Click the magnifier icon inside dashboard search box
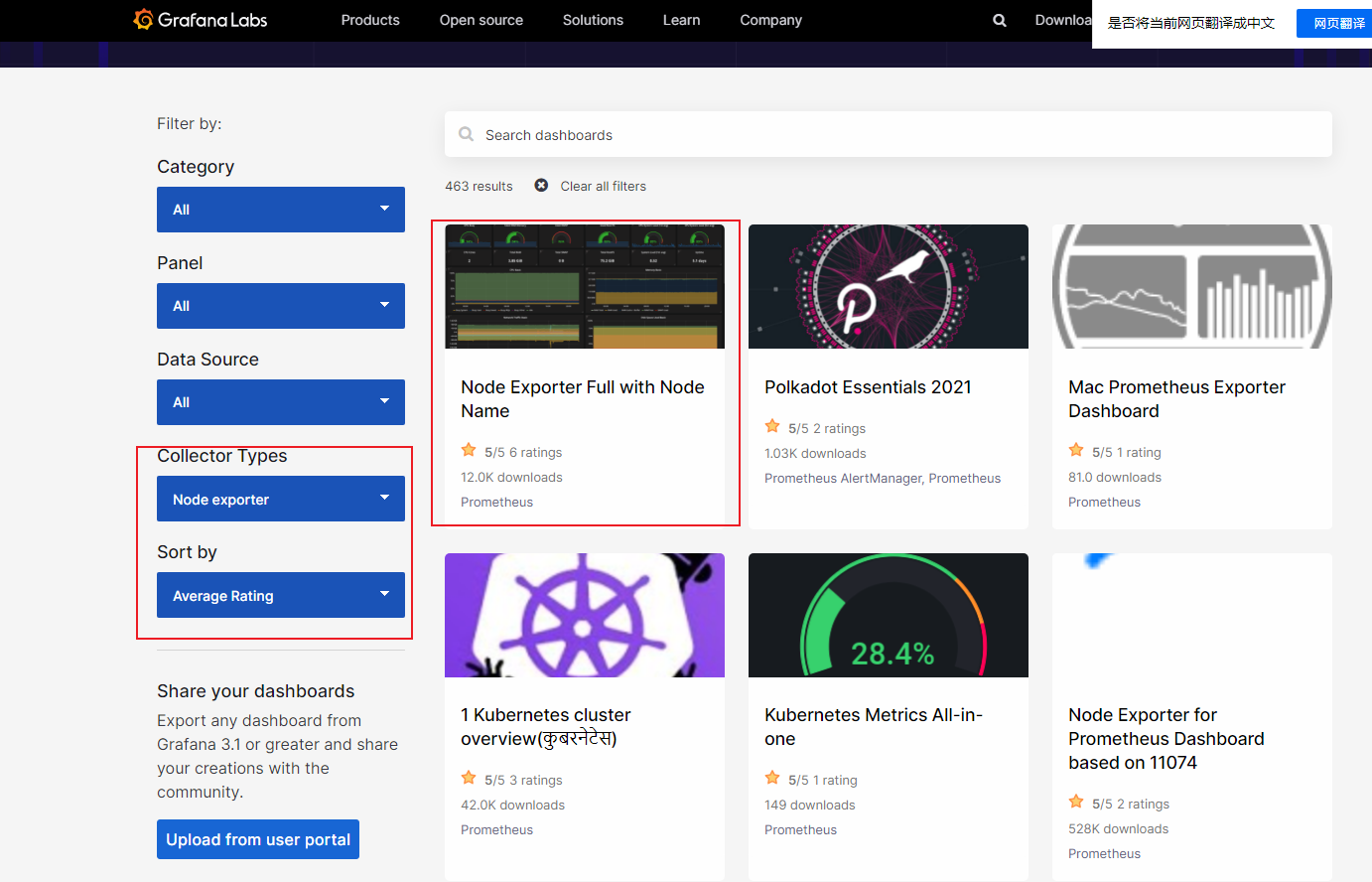The height and width of the screenshot is (882, 1372). [466, 134]
